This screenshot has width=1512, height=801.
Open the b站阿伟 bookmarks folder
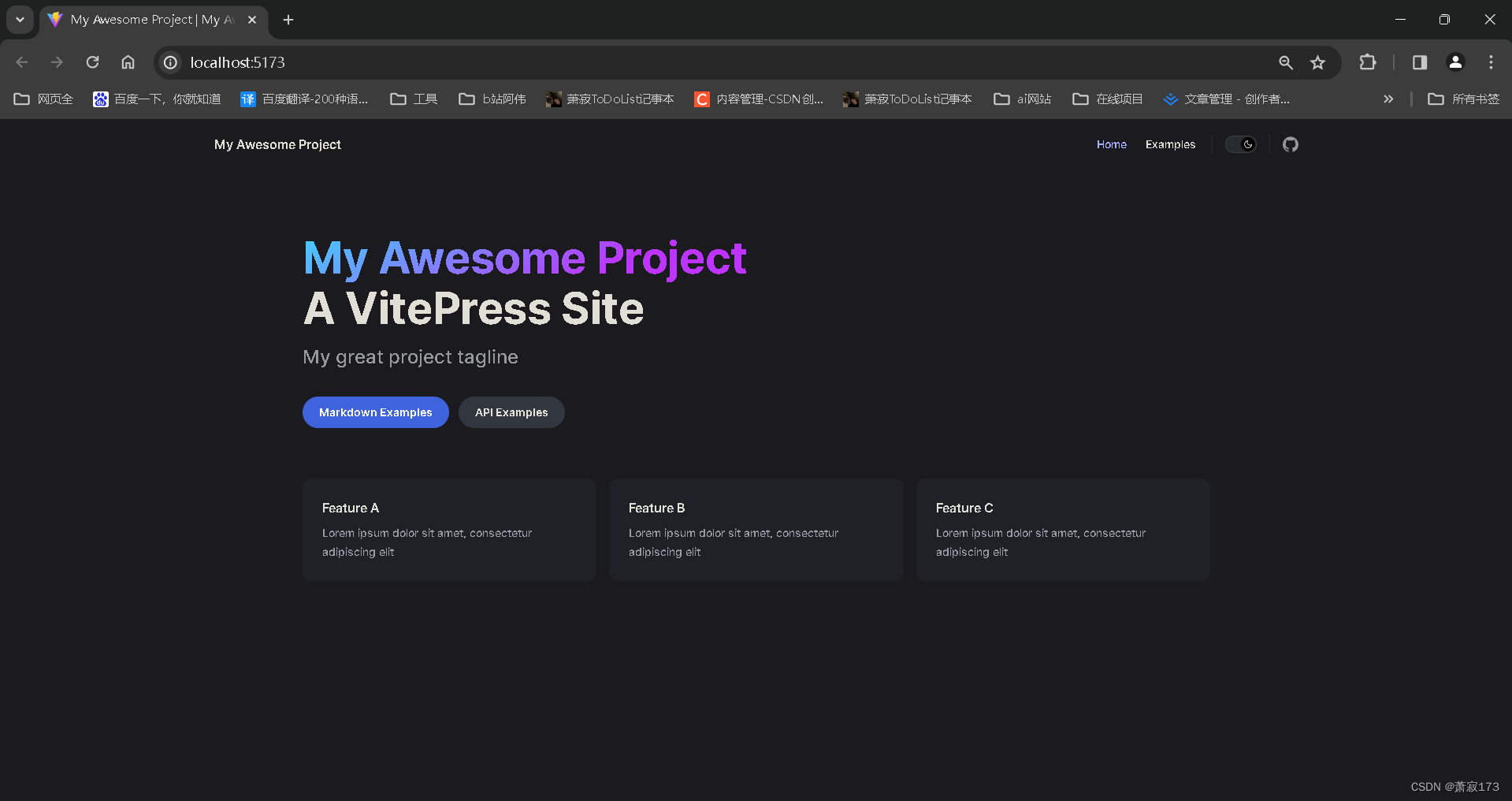[x=492, y=99]
